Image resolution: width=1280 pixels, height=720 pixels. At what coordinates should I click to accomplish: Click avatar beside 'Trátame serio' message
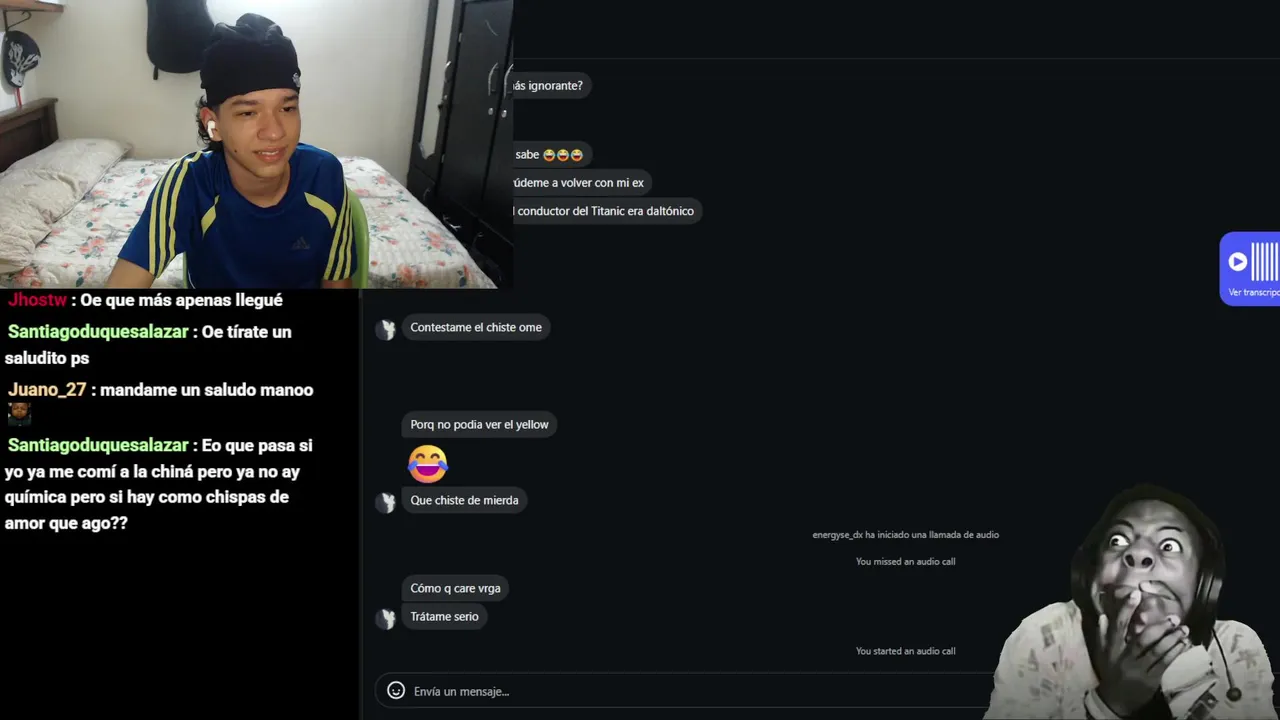[386, 619]
